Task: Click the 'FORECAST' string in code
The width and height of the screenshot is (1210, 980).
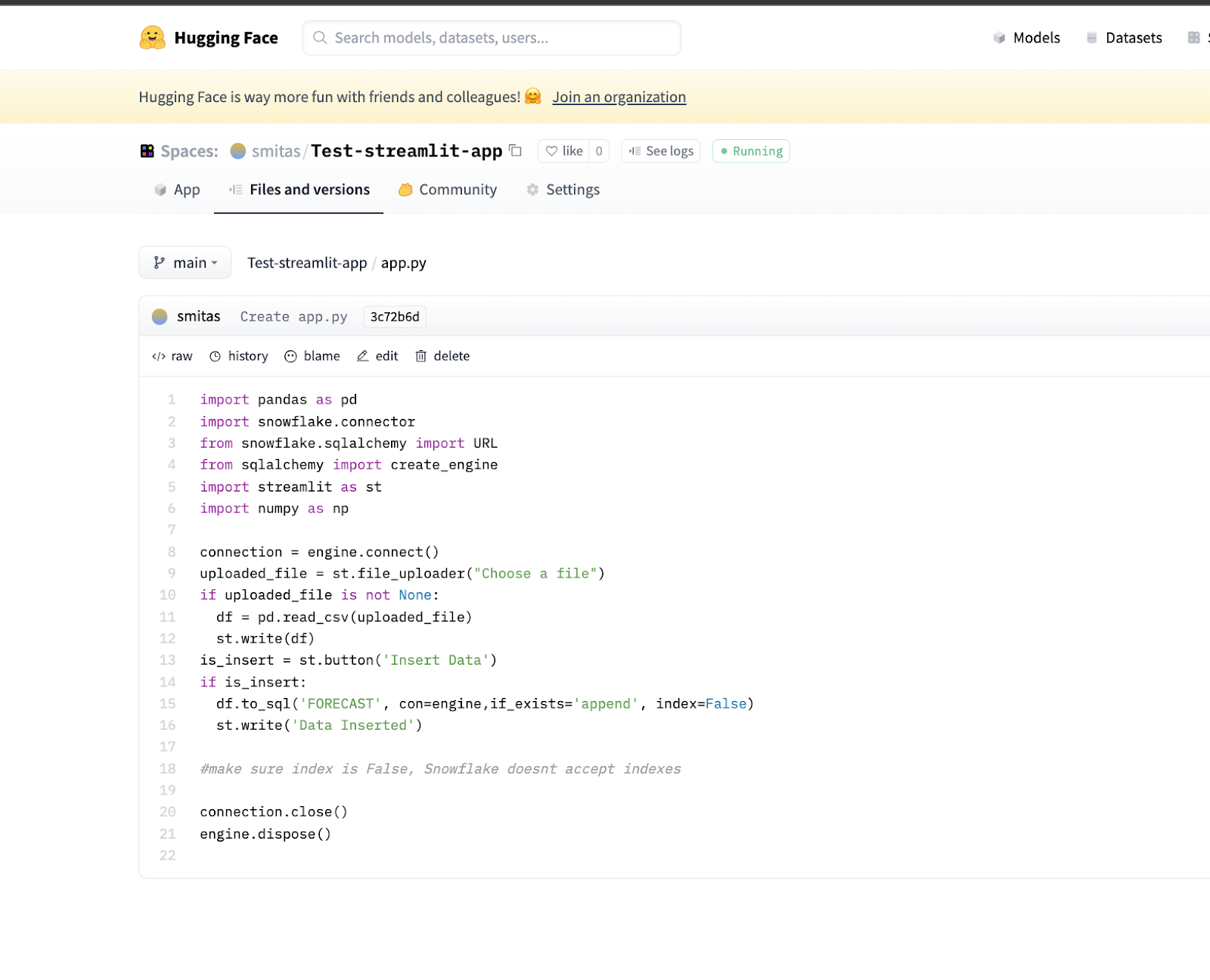Action: coord(340,704)
